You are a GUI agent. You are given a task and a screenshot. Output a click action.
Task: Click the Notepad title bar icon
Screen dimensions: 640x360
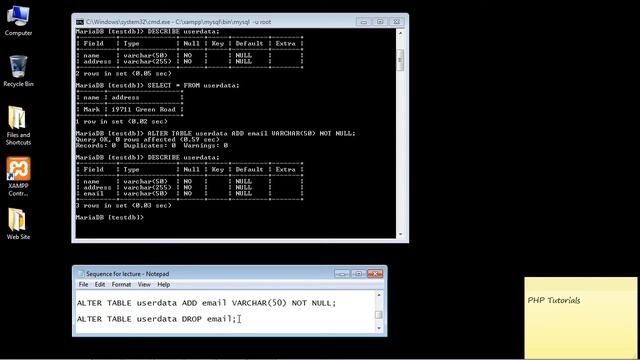[80, 274]
